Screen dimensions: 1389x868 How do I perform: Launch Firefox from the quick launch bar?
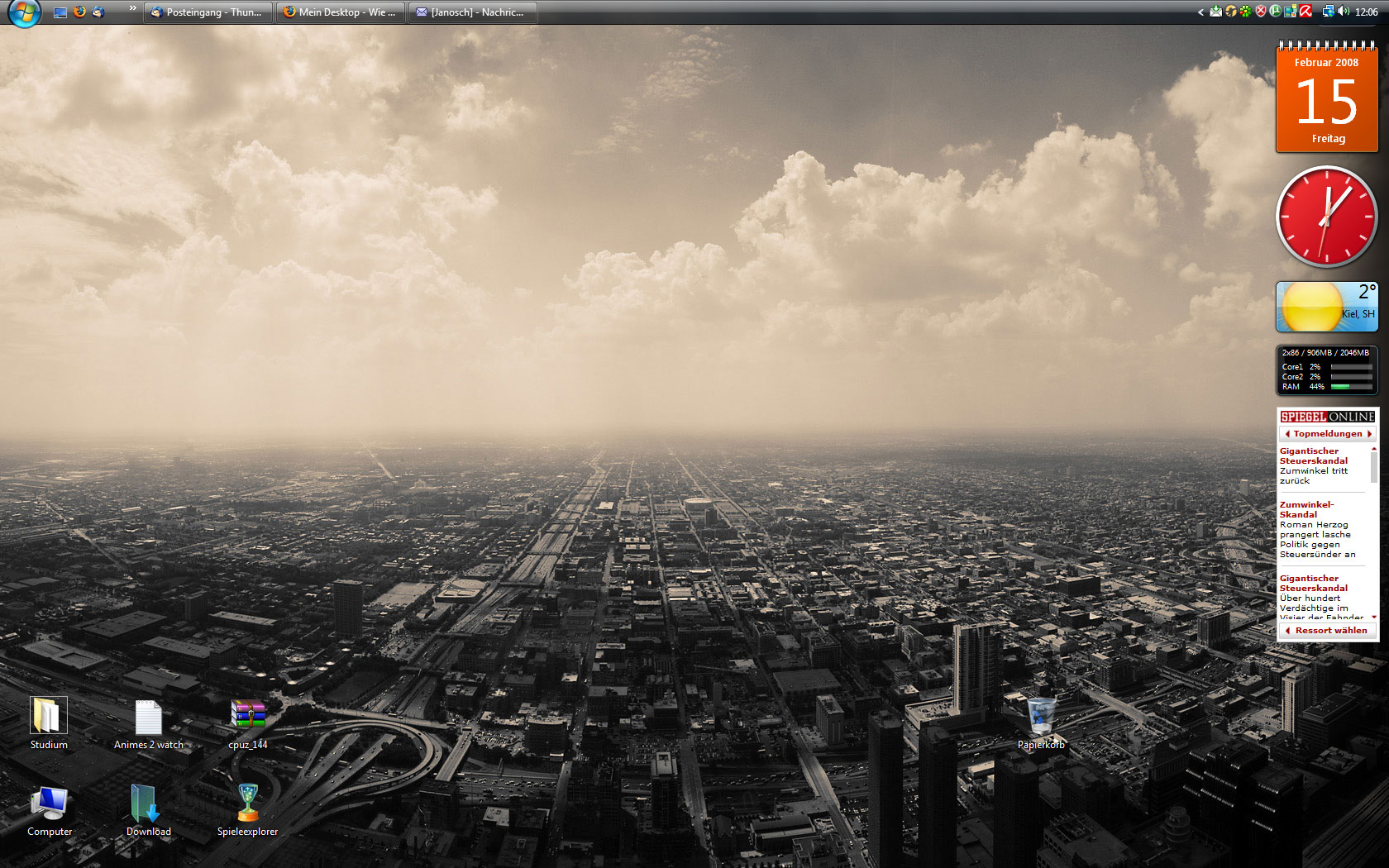tap(79, 12)
